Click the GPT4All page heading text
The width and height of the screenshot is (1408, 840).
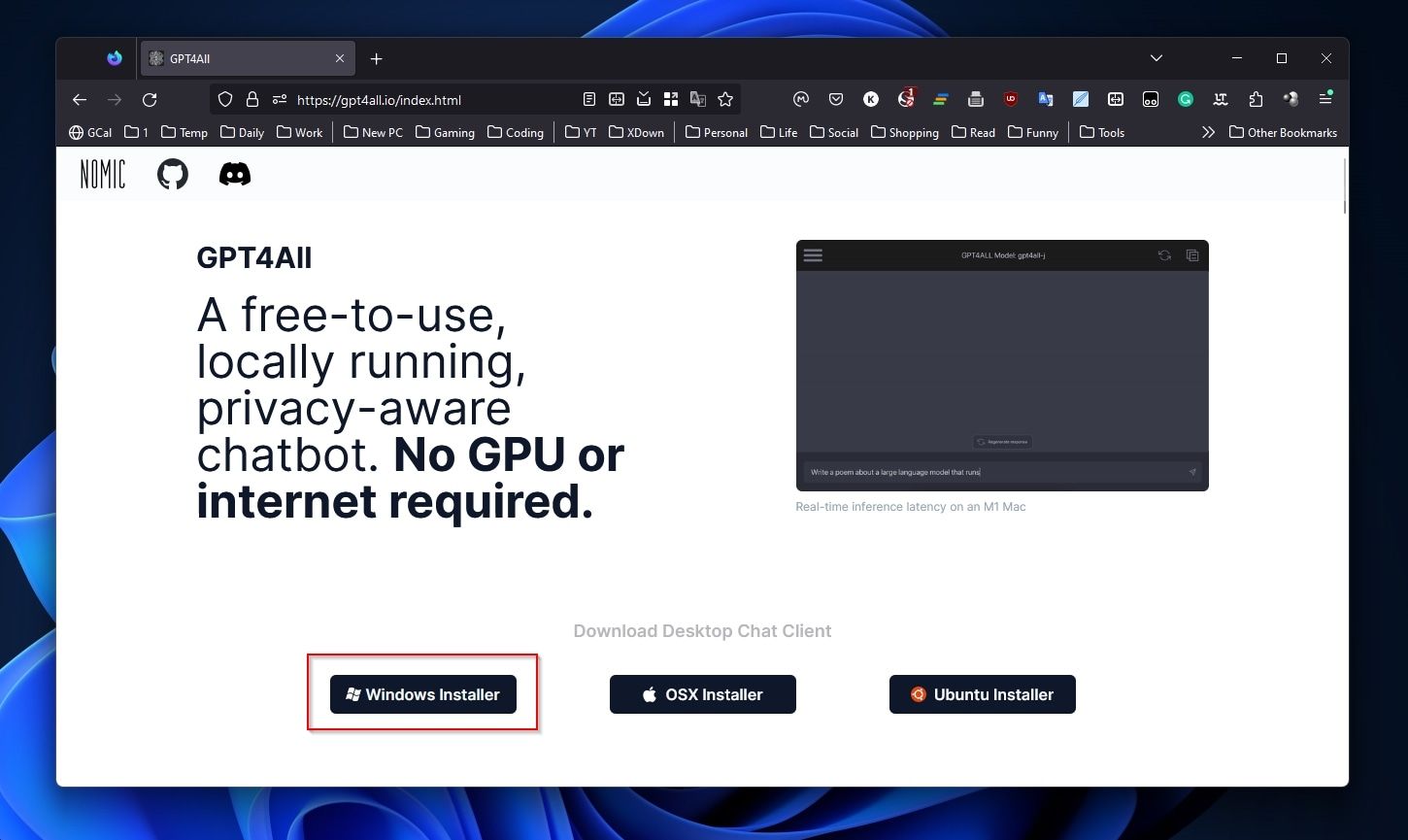(254, 258)
